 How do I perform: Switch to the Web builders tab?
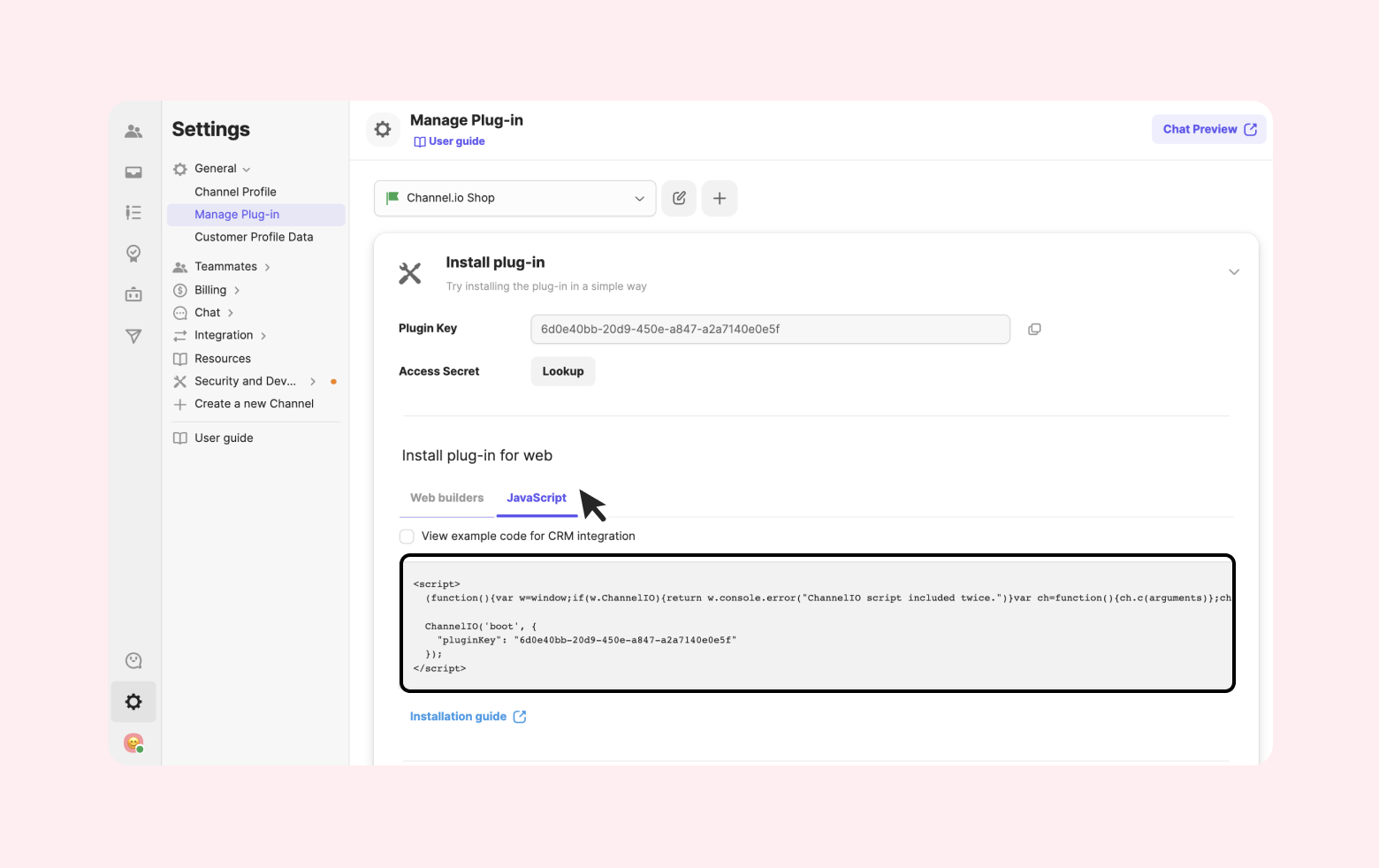point(447,498)
